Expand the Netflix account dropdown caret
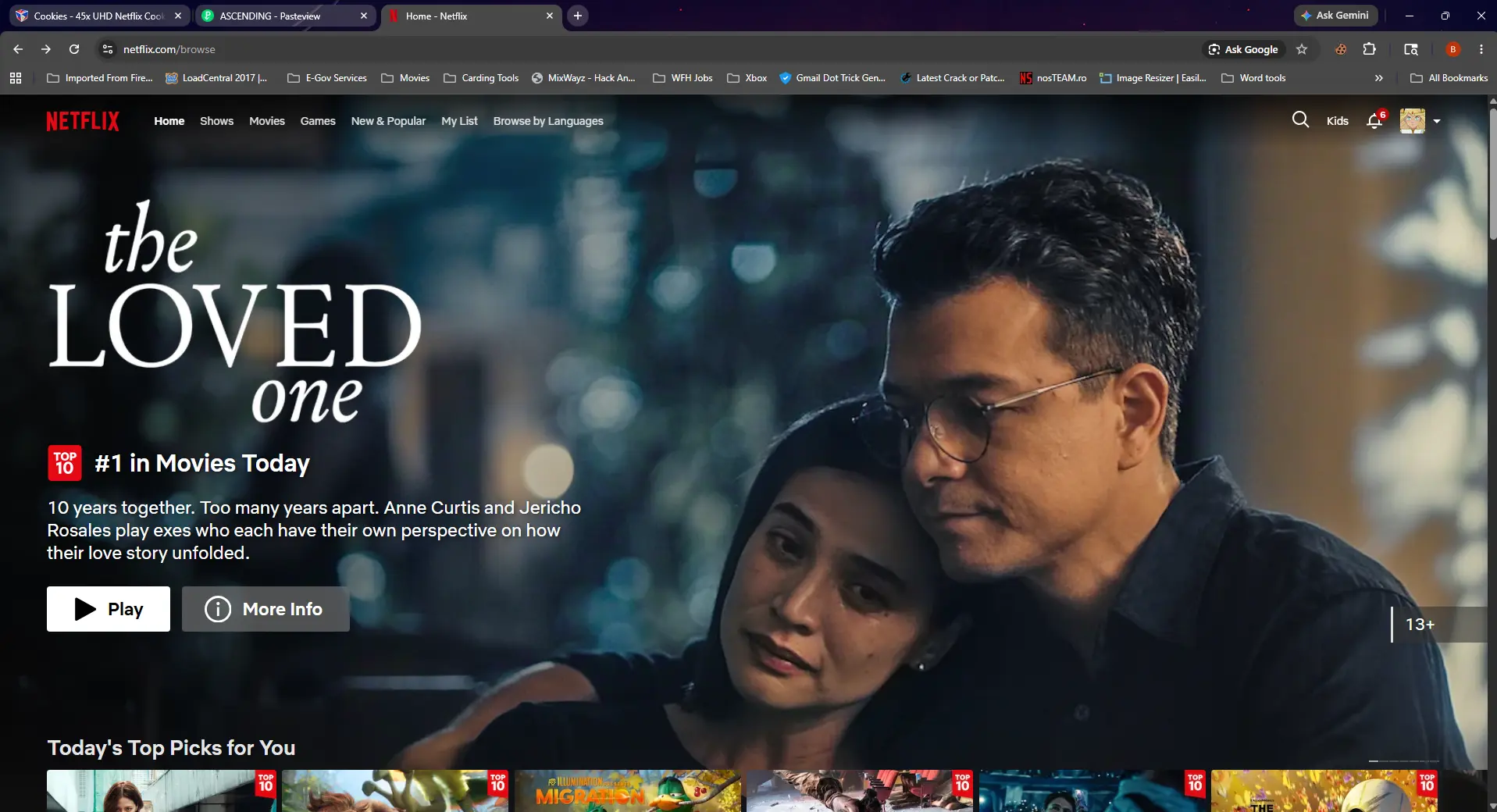 (1437, 121)
